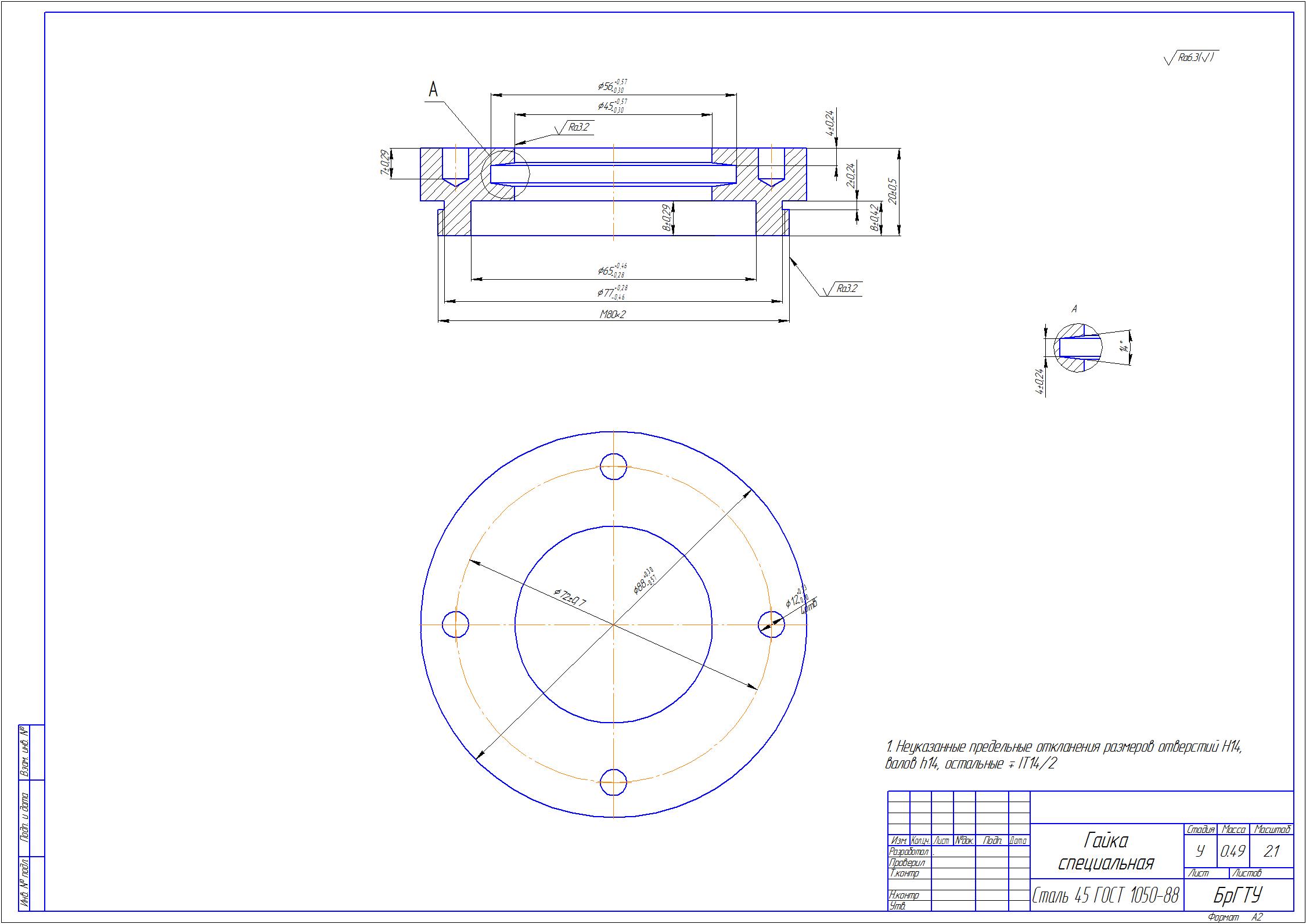Select the φ56 diameter dimension text
Image resolution: width=1306 pixels, height=924 pixels.
click(x=612, y=86)
